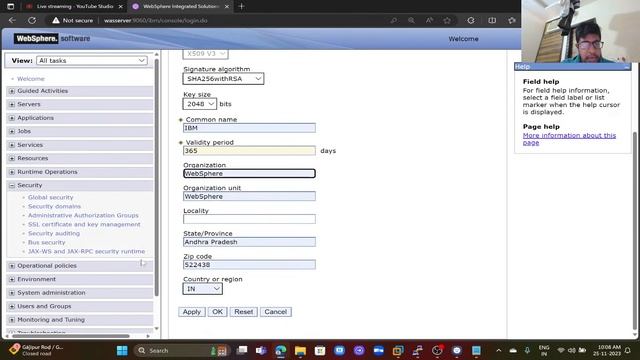640x360 pixels.
Task: Click the Common name input field
Action: coord(249,128)
